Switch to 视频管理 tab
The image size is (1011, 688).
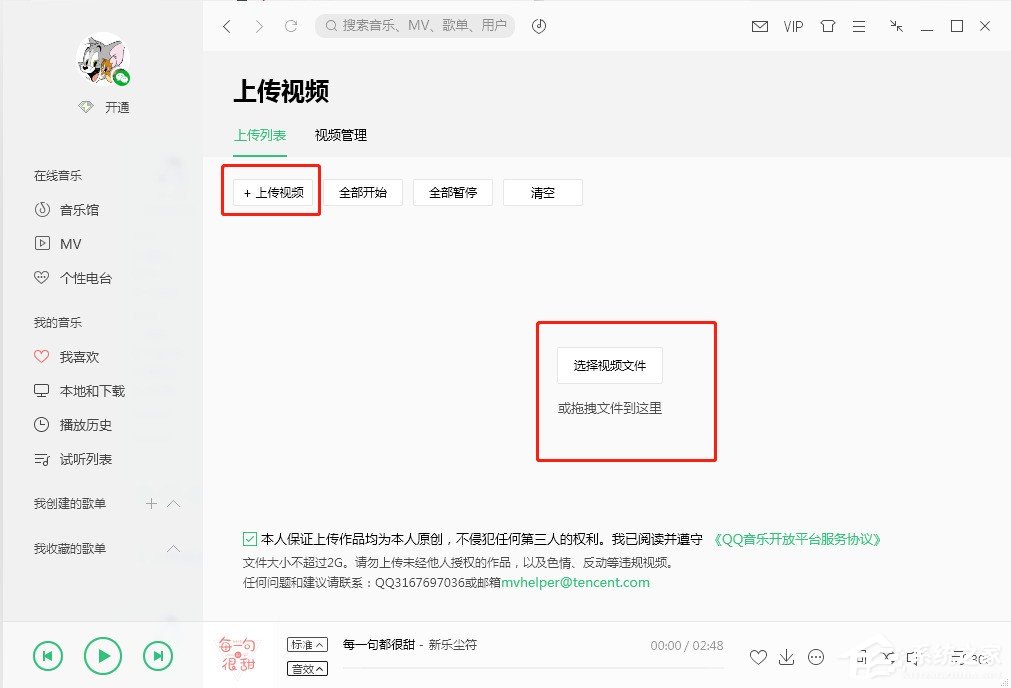point(340,134)
